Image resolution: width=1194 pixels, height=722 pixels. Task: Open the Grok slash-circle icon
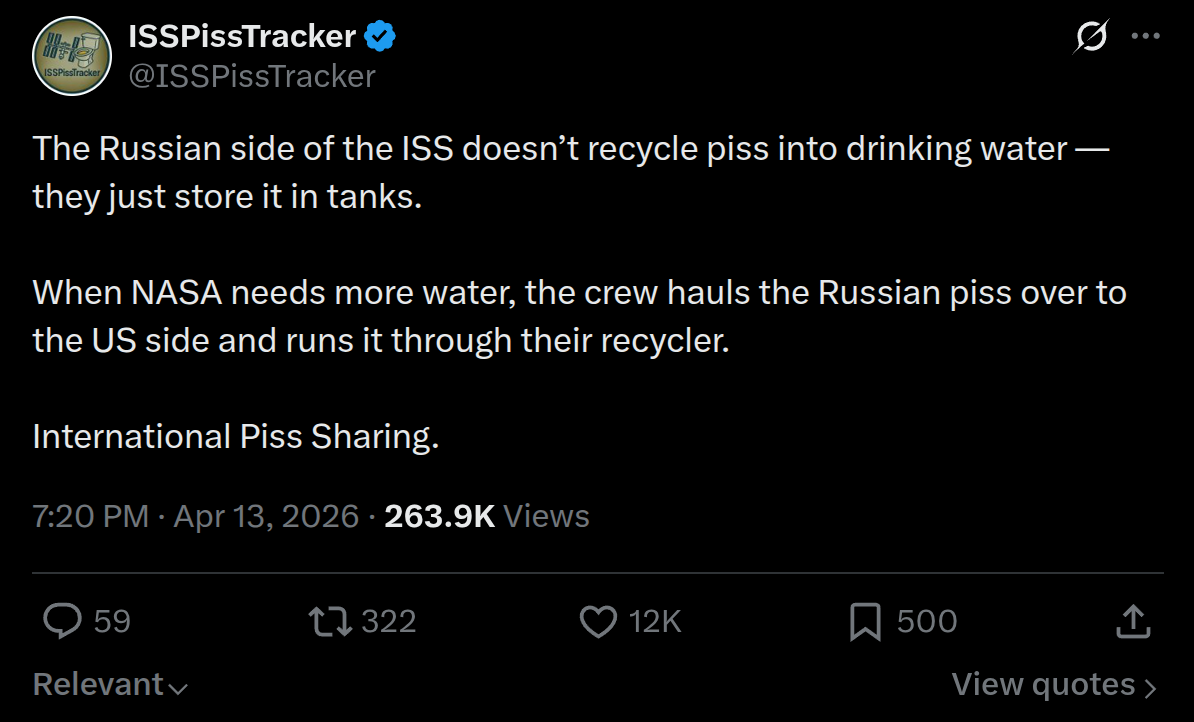click(1090, 37)
